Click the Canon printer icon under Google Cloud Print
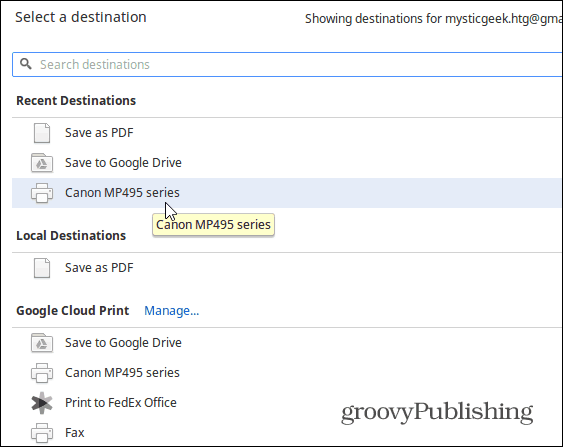The width and height of the screenshot is (563, 447). coord(42,373)
